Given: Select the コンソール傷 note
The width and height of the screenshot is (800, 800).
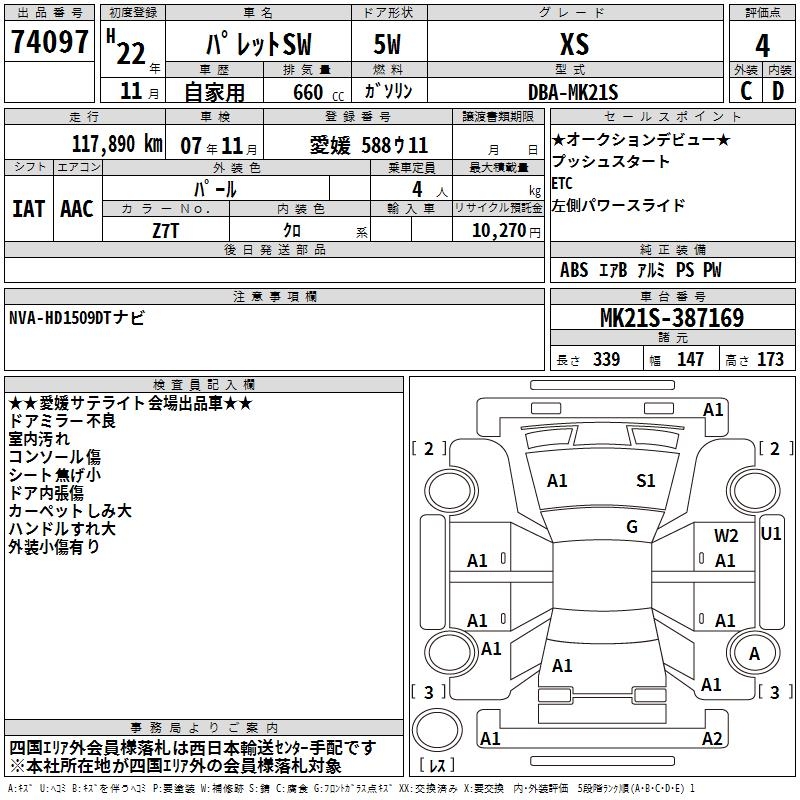Looking at the screenshot, I should (x=55, y=457).
